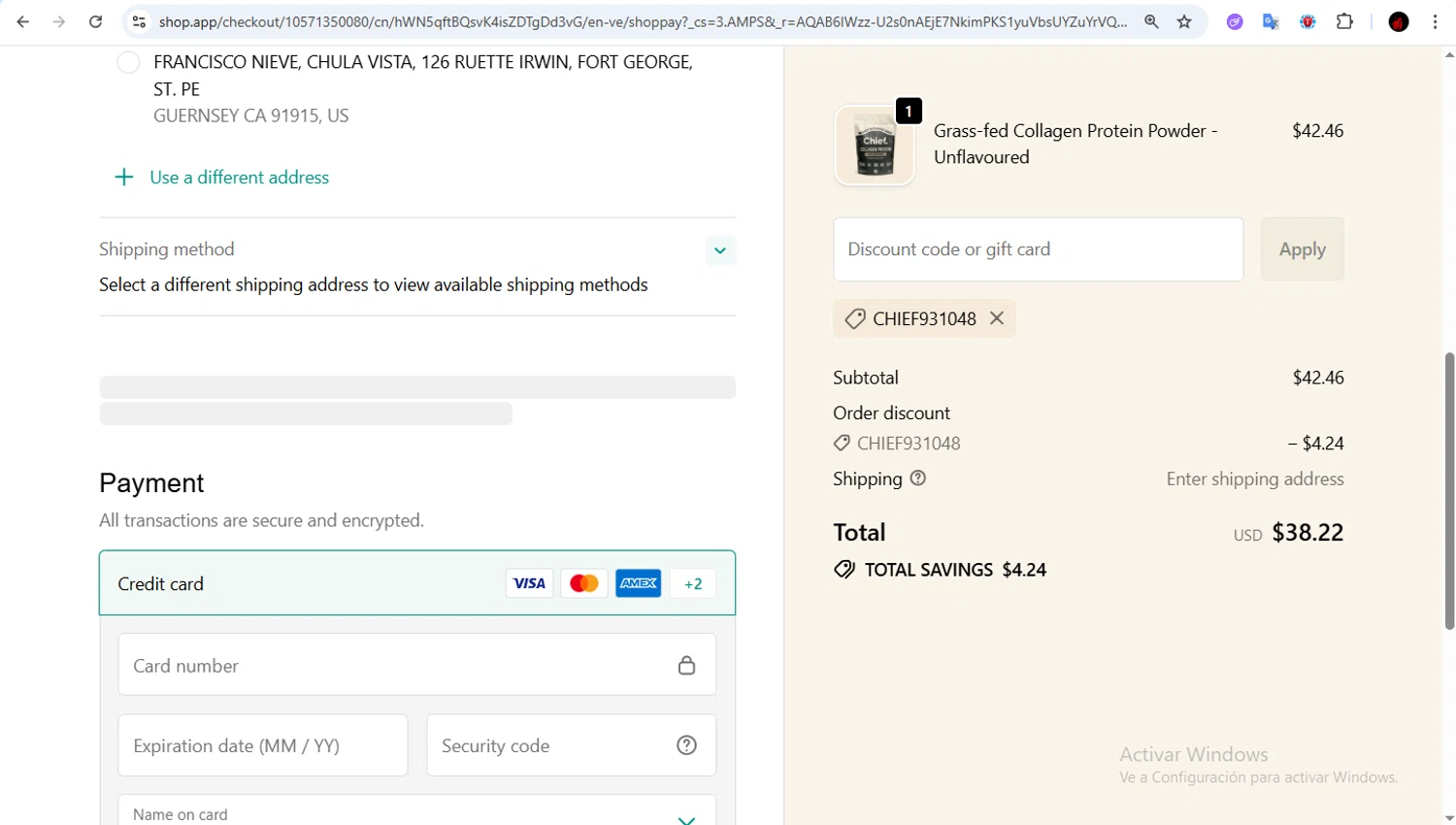This screenshot has width=1456, height=825.
Task: Open the Extensions puzzle menu
Action: point(1344,21)
